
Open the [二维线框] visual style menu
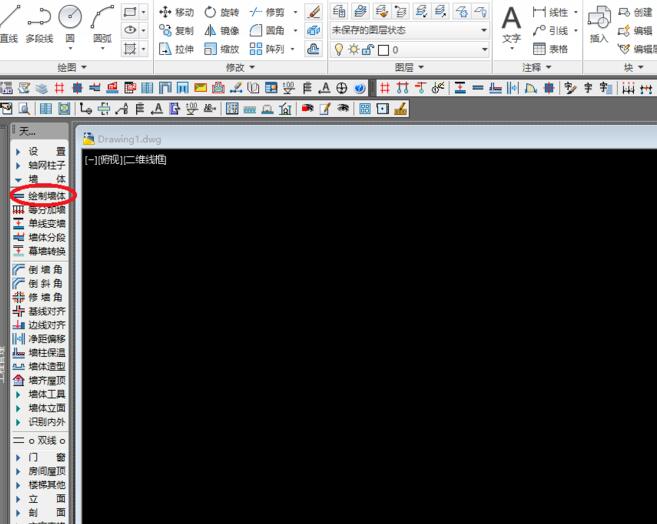[x=145, y=160]
